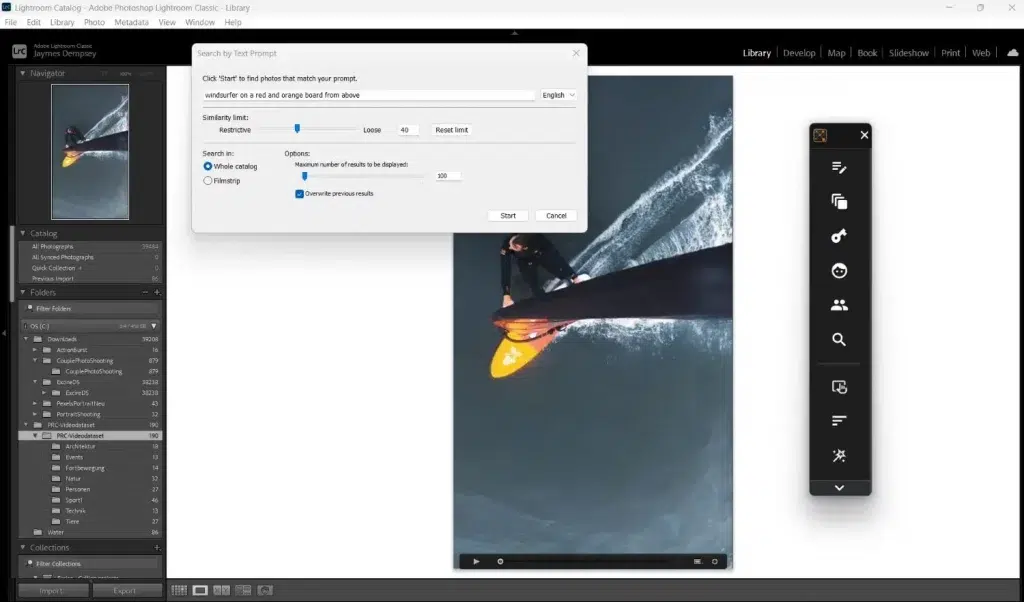Screen dimensions: 1024x602
Task: Open the Metadata menu
Action: pos(133,21)
